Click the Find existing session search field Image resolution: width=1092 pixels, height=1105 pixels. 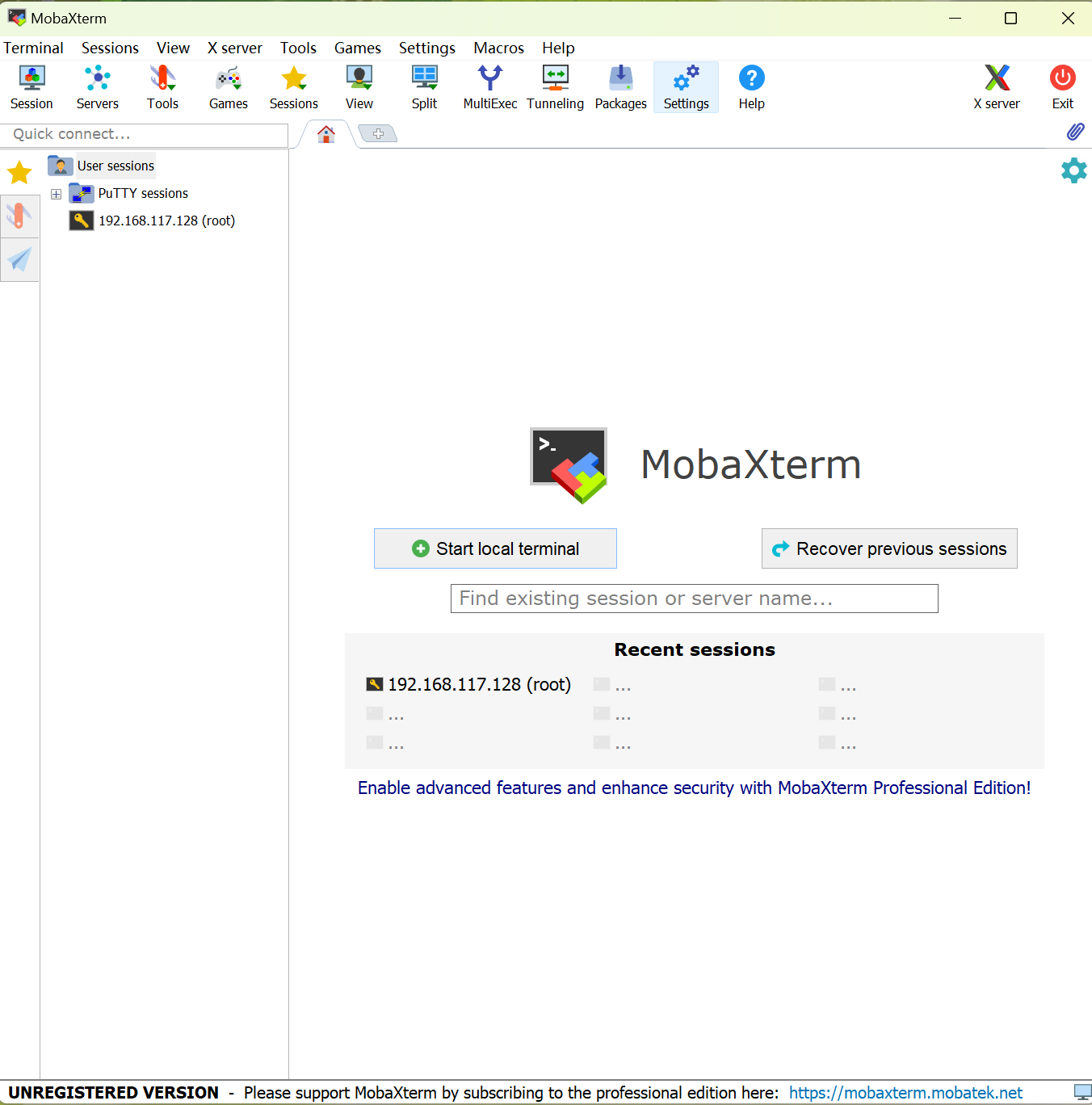pyautogui.click(x=695, y=599)
